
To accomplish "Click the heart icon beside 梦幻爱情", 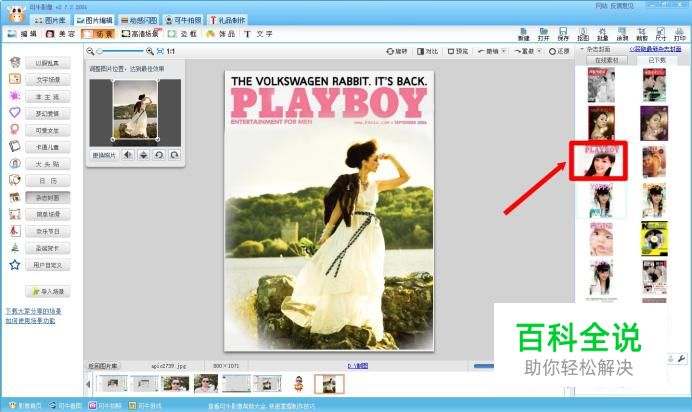I will coord(15,112).
